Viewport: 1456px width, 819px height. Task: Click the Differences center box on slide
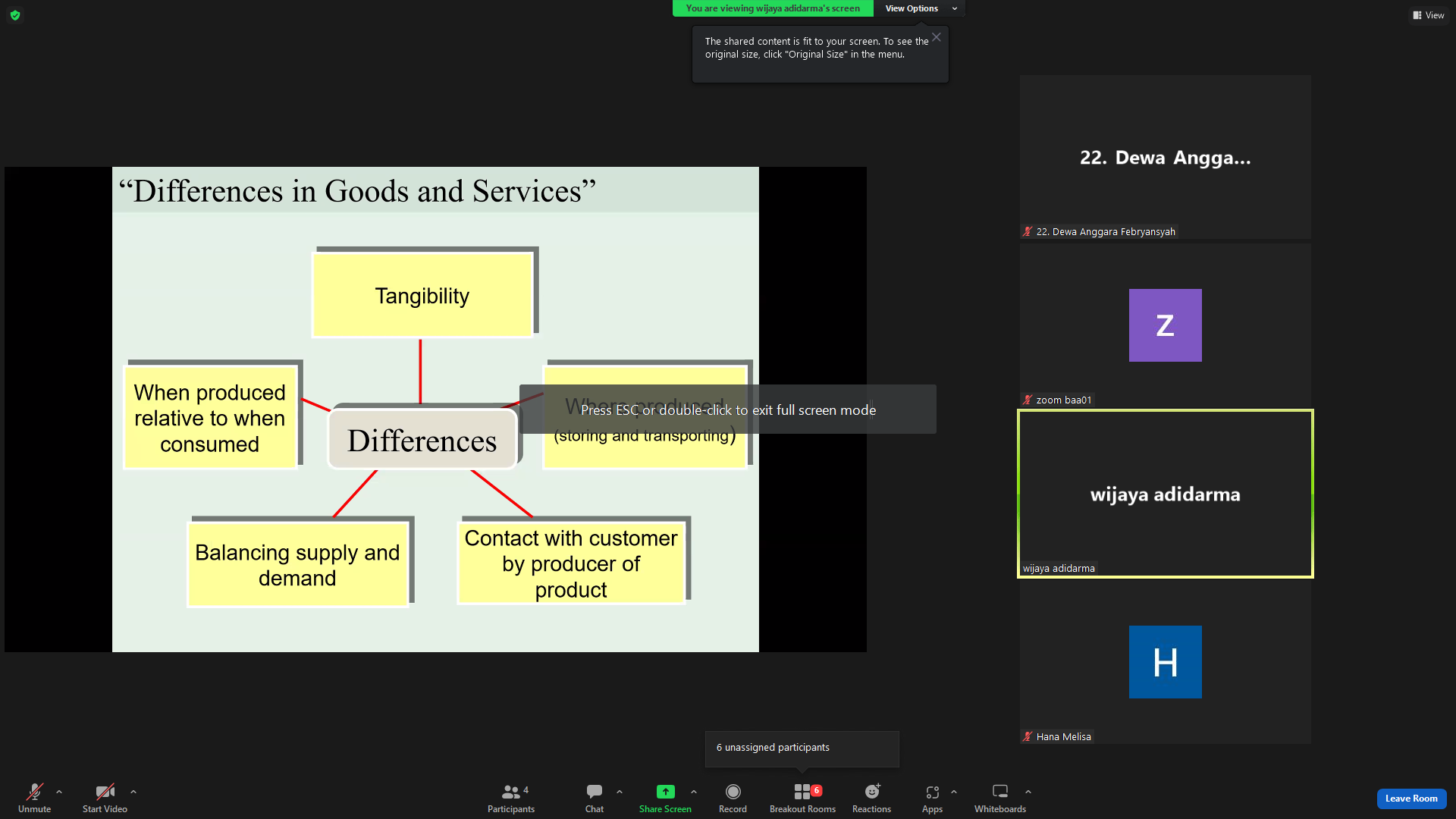tap(422, 440)
